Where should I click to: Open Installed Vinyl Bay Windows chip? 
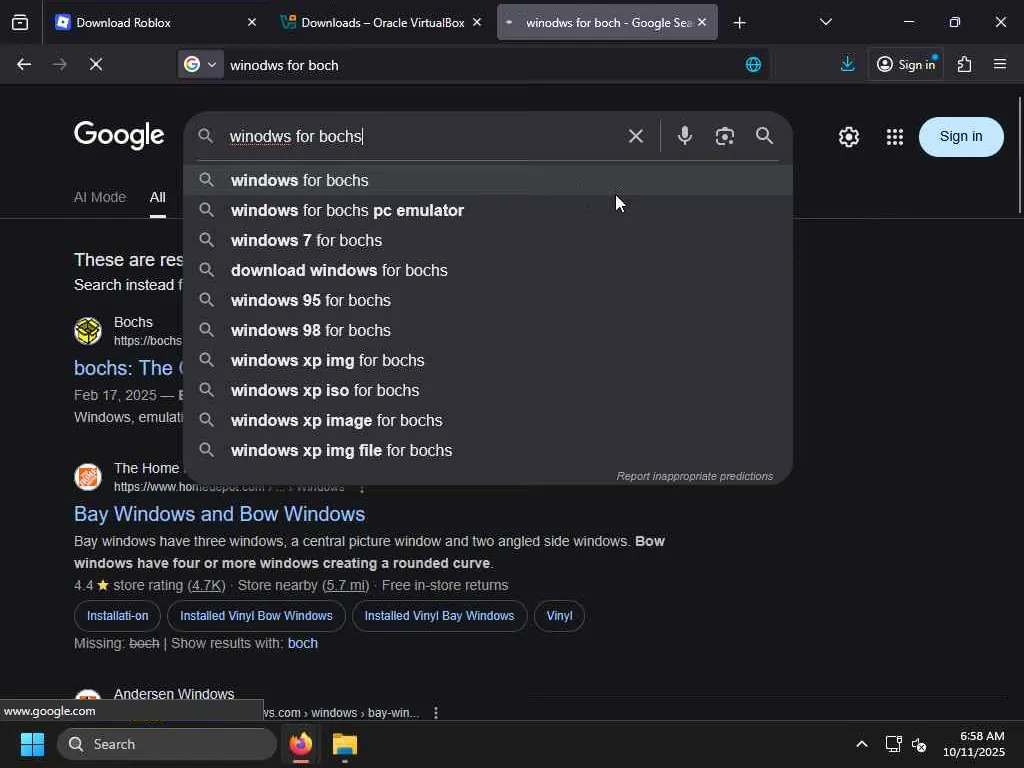coord(440,616)
